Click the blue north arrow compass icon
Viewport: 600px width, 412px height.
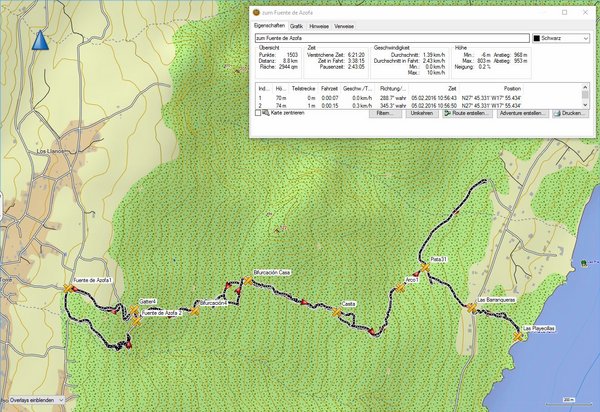click(41, 42)
